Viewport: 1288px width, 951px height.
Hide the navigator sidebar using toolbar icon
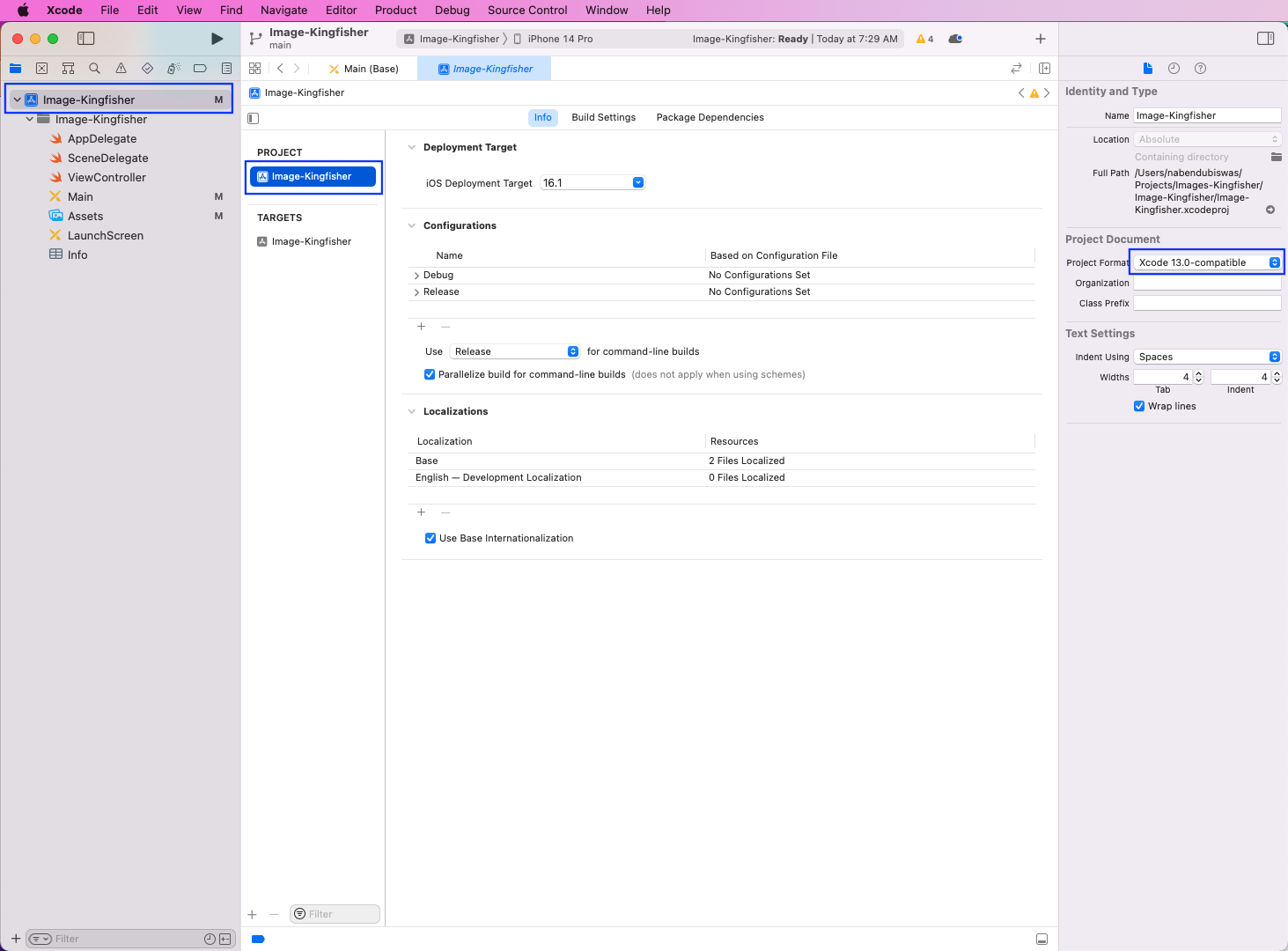click(x=85, y=39)
